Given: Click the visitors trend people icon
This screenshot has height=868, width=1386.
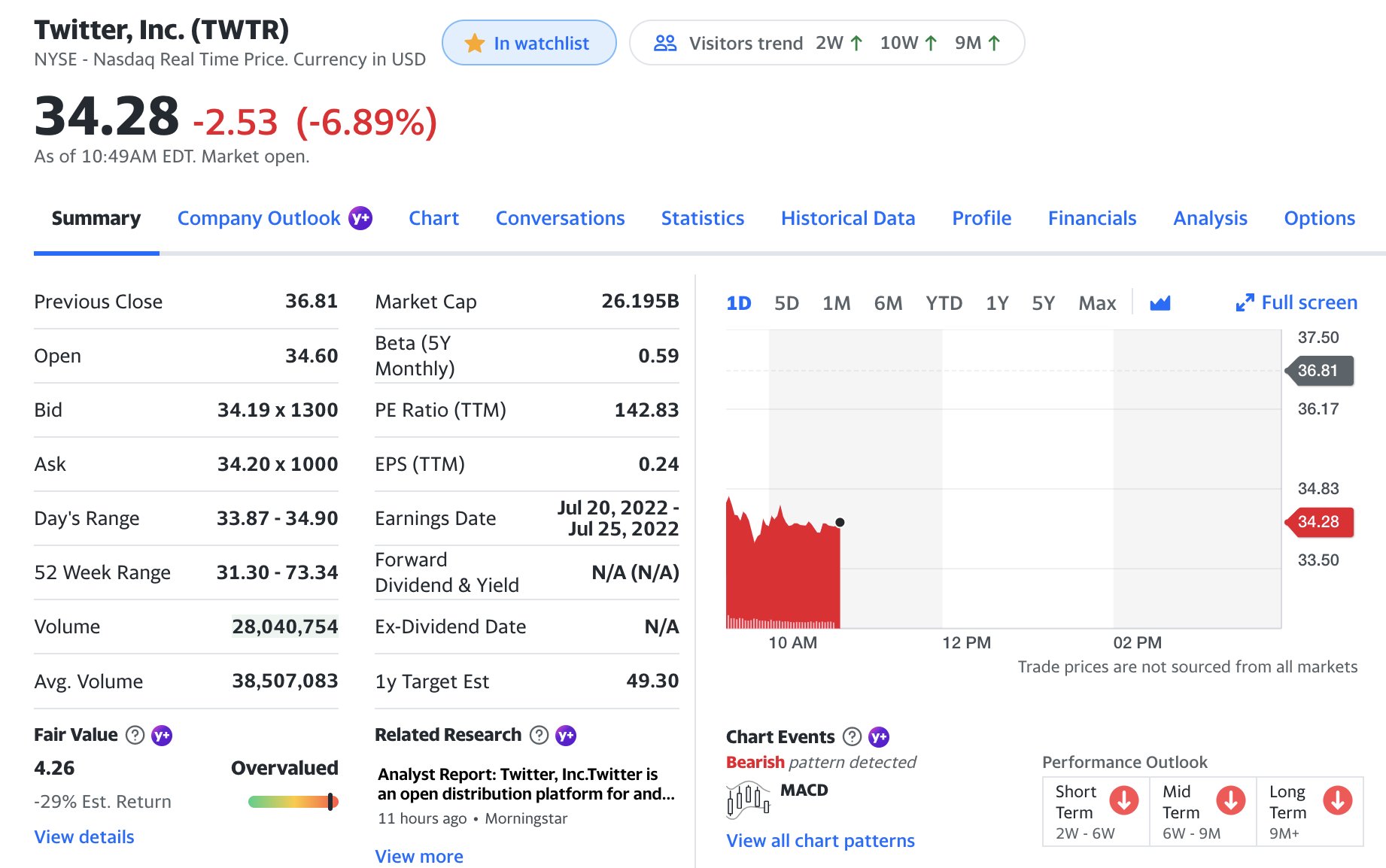Looking at the screenshot, I should [x=665, y=43].
